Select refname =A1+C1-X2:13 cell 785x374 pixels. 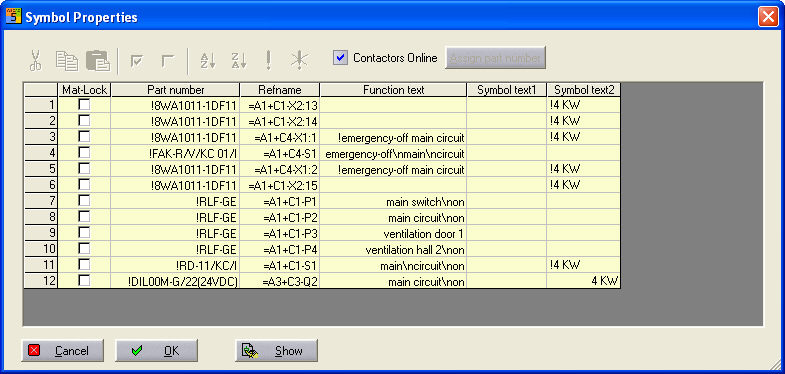pyautogui.click(x=280, y=105)
